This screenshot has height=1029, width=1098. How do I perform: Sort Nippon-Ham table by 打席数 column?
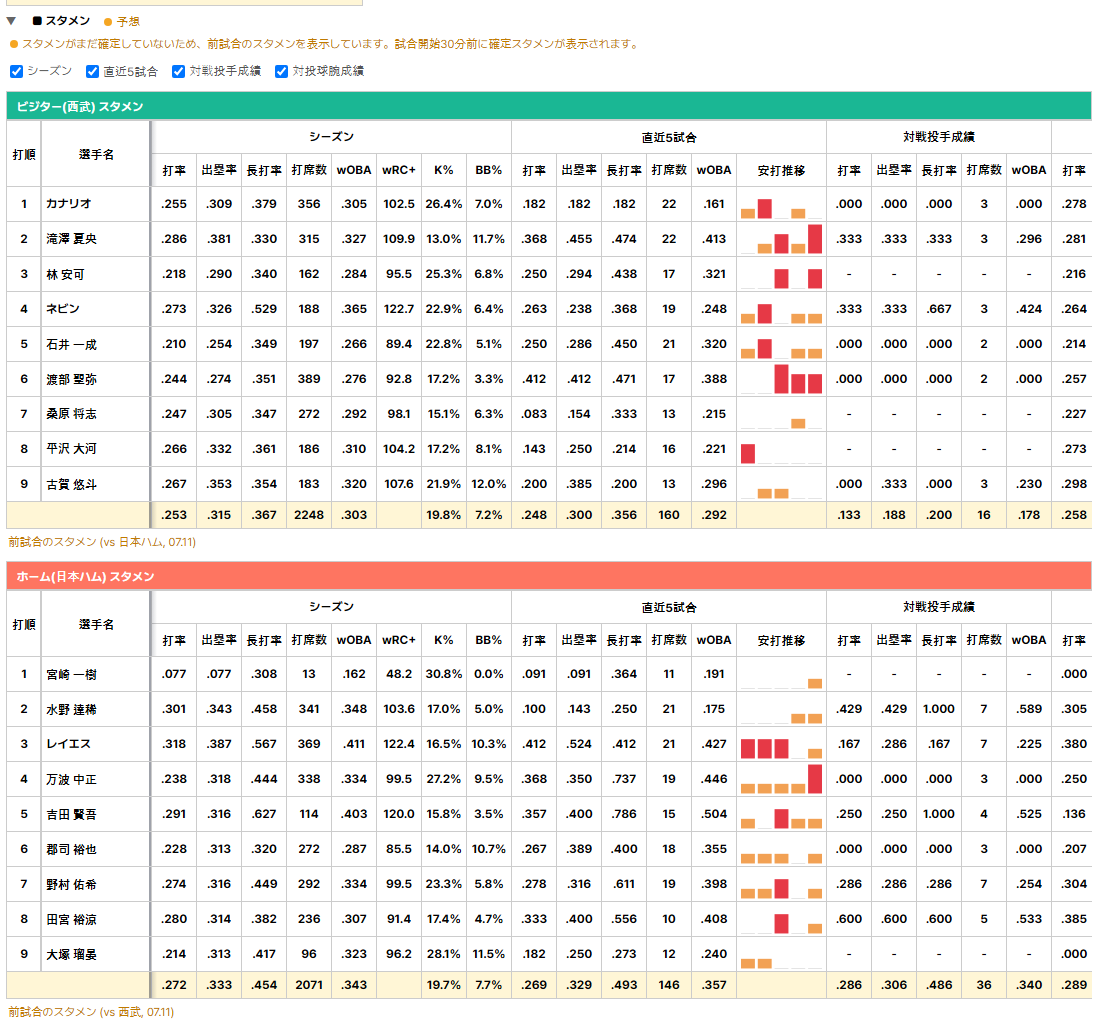click(x=309, y=640)
